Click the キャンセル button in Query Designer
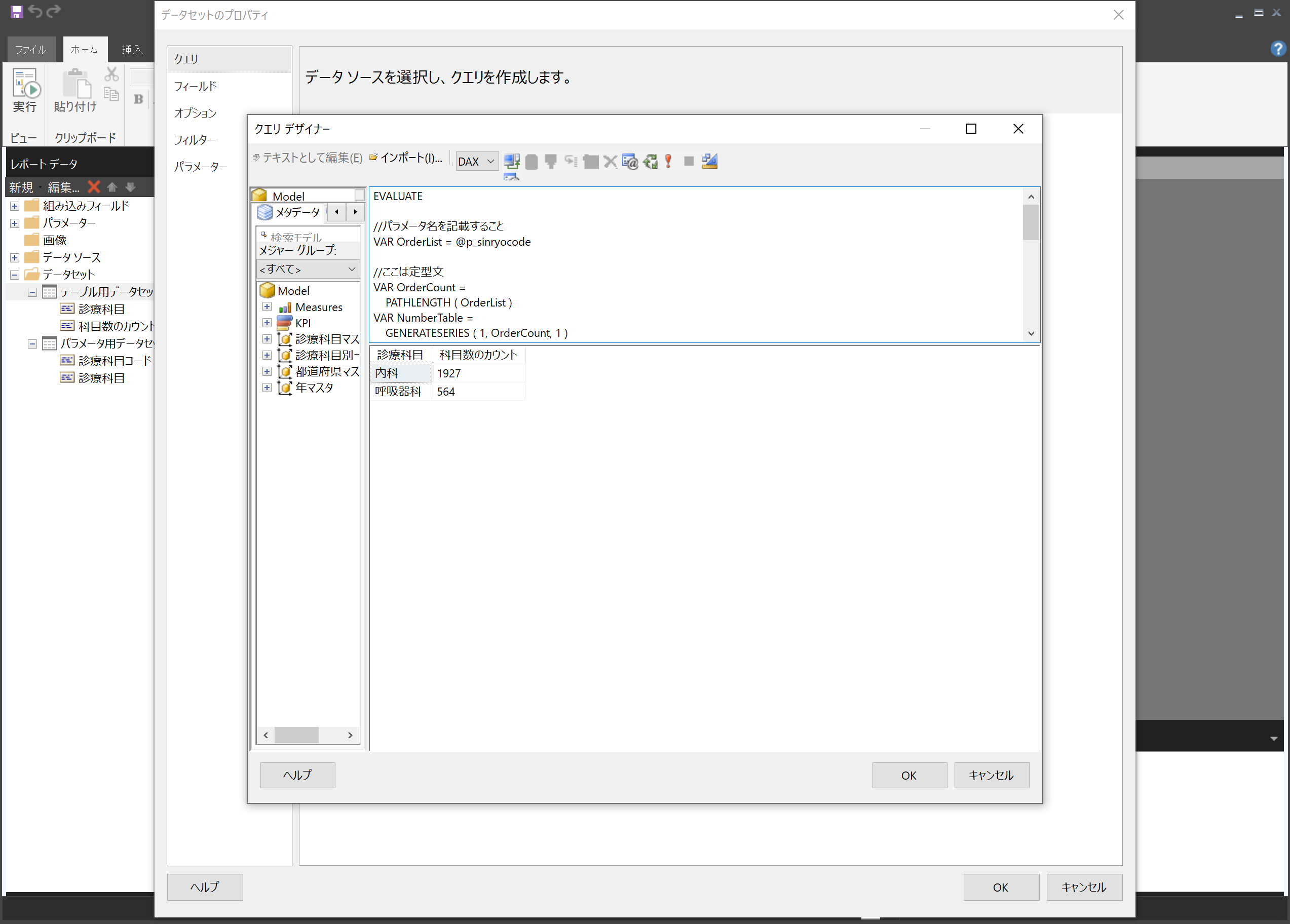 coord(991,775)
